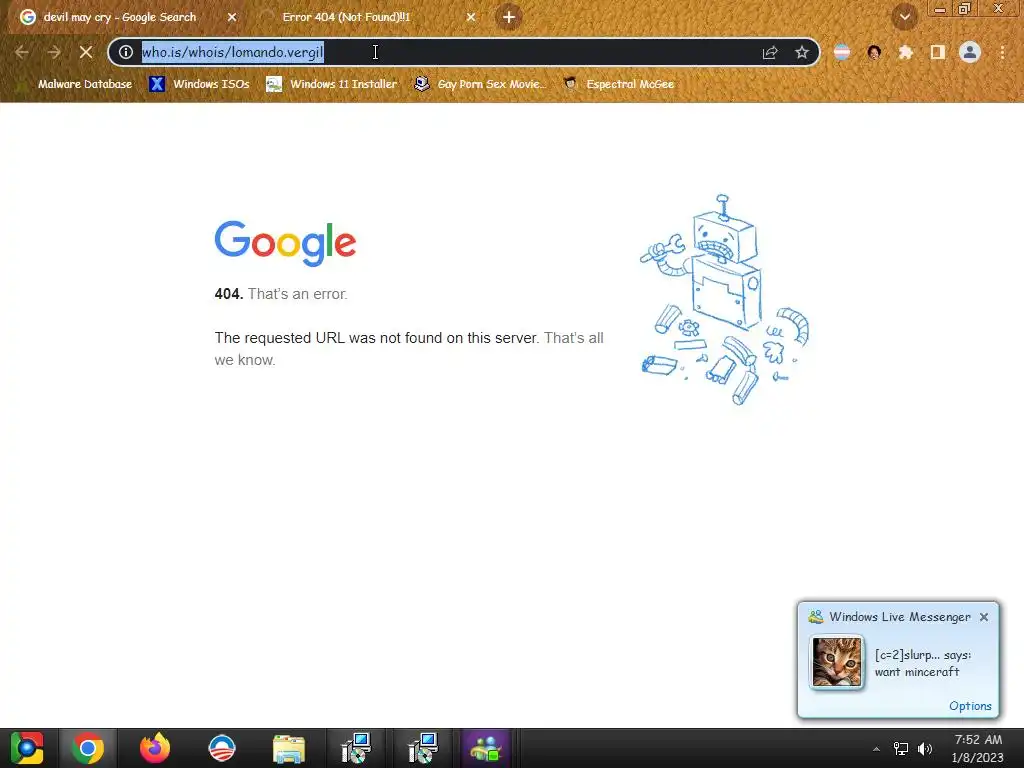Open Windows ISOs bookmark
This screenshot has width=1024, height=768.
(199, 84)
